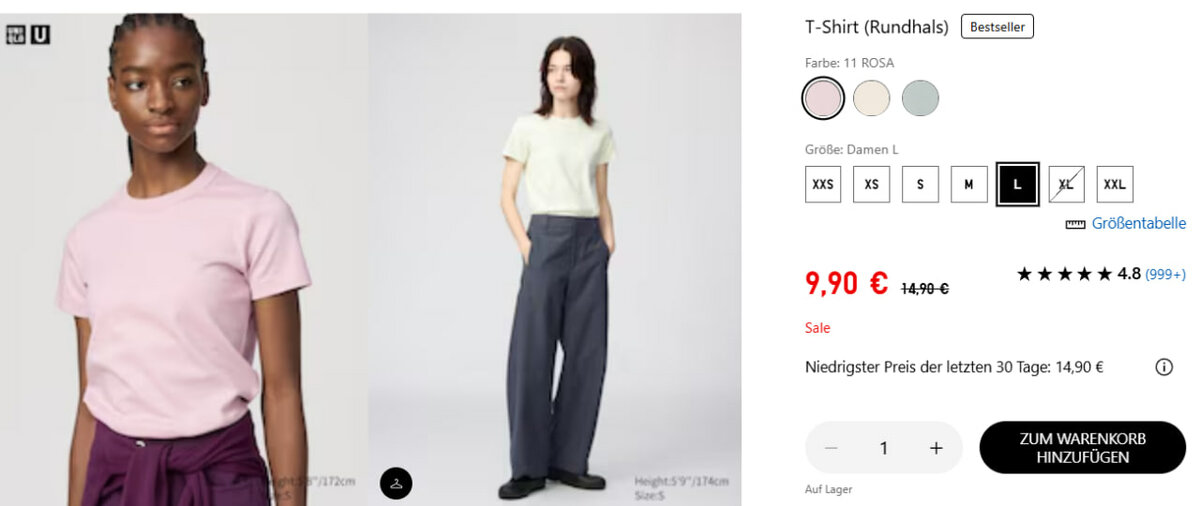The image size is (1200, 506).
Task: Pick size XXL
Action: [1114, 184]
